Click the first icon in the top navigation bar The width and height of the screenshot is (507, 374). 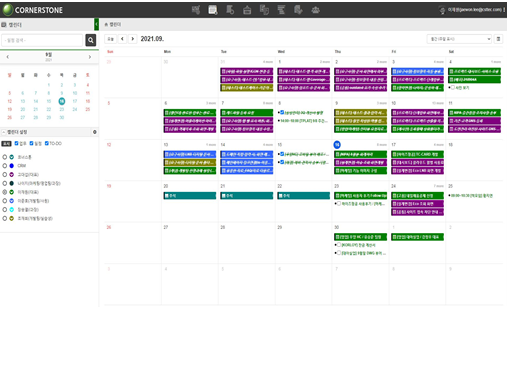point(196,10)
